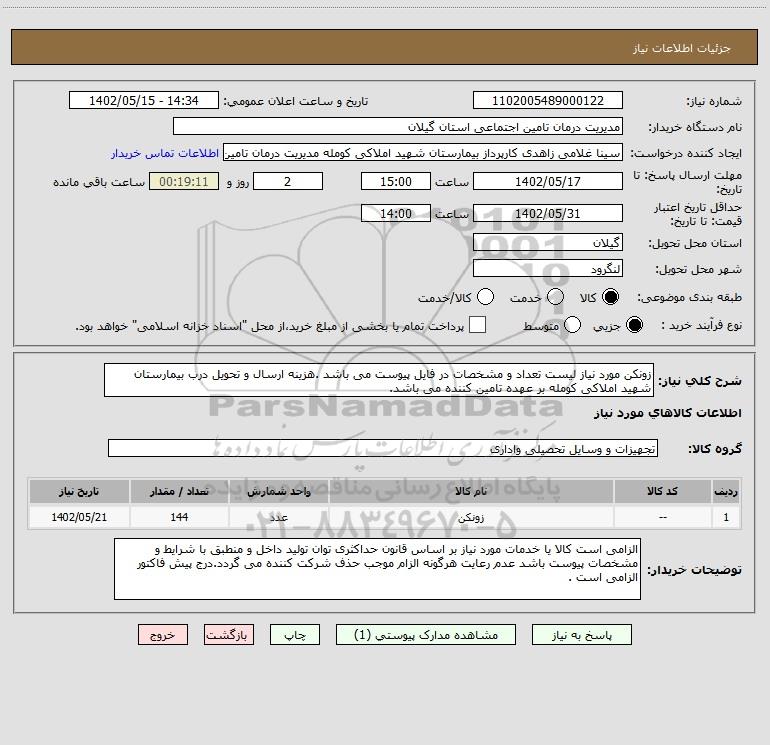Image resolution: width=770 pixels, height=745 pixels.
Task: Open مشاهده مدارک پیوستی (1) button
Action: tap(426, 635)
